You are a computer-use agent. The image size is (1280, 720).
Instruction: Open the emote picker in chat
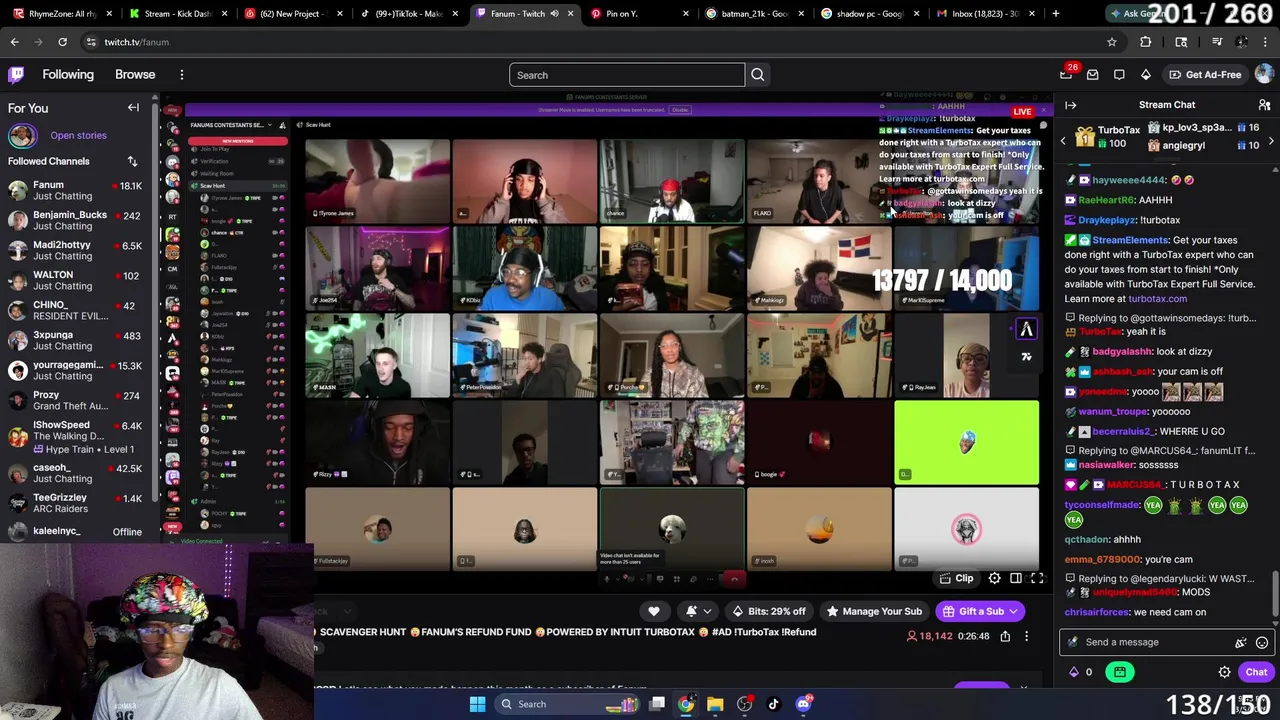[1262, 643]
